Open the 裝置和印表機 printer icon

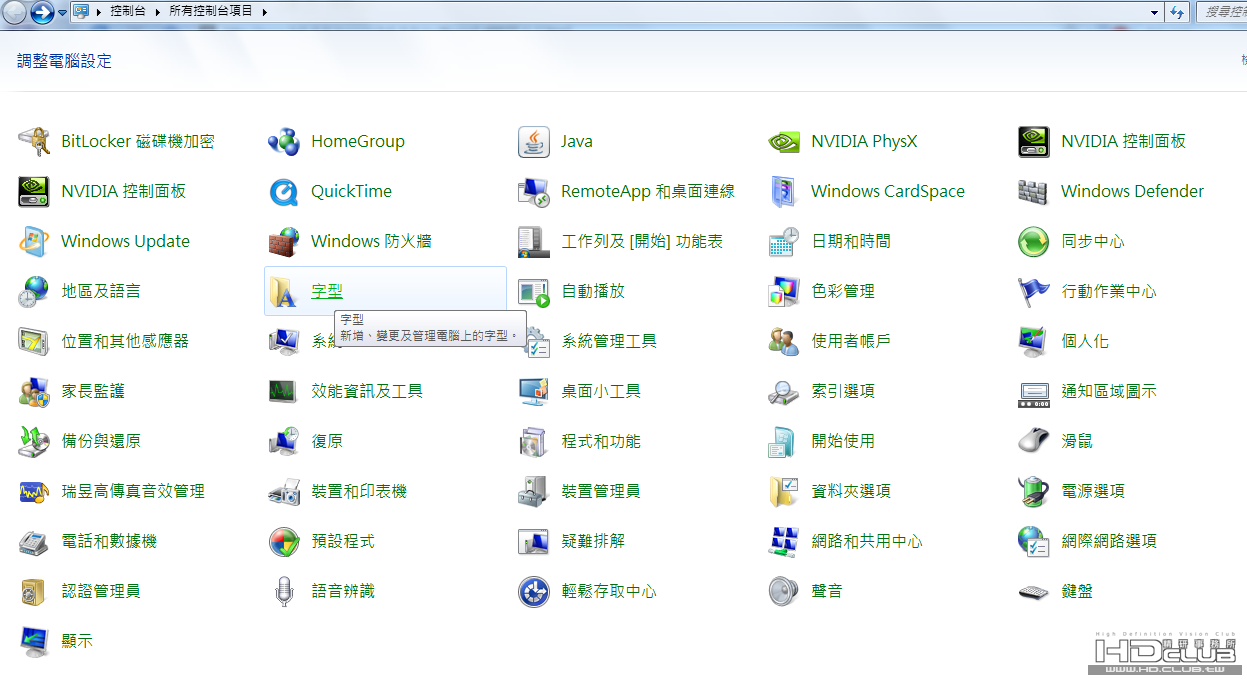click(284, 492)
